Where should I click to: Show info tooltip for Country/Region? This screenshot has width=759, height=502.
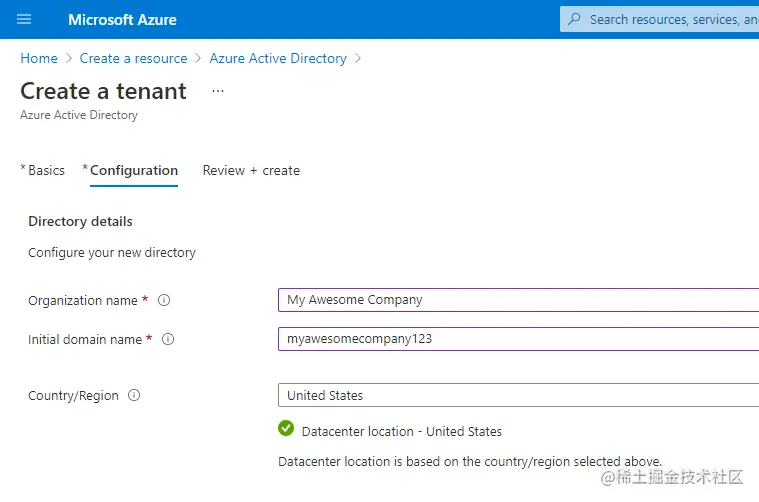134,396
